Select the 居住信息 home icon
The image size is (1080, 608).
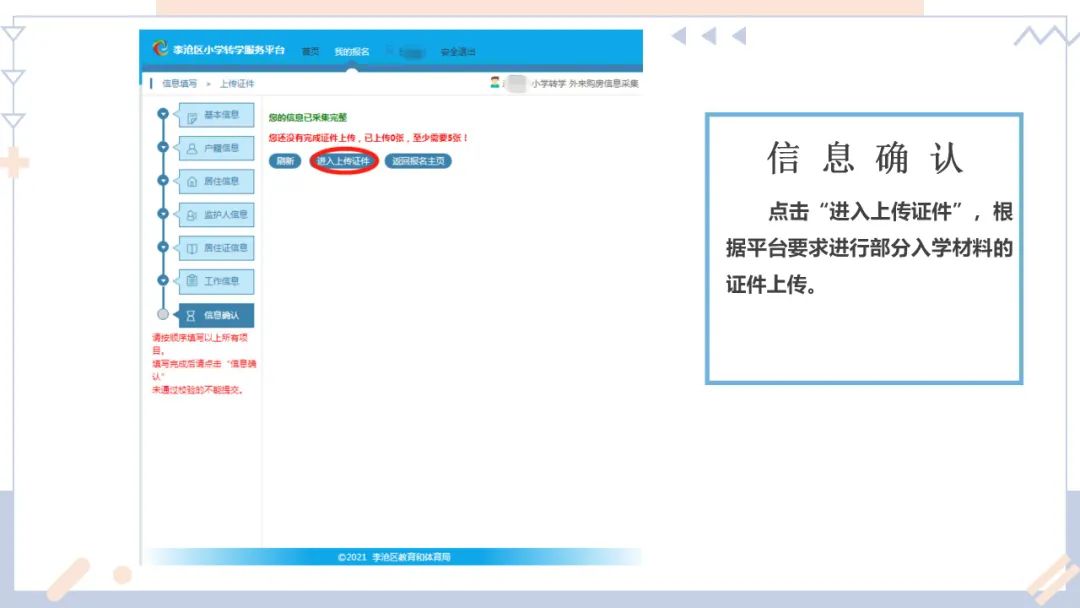click(190, 181)
